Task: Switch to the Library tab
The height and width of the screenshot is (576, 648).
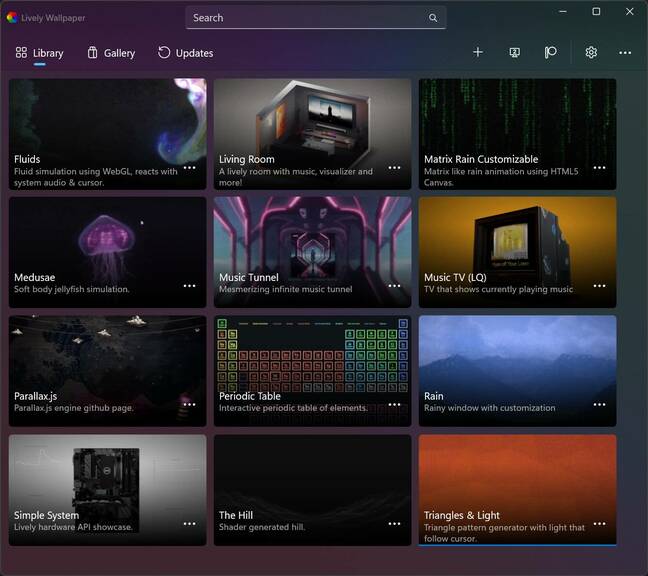Action: (x=40, y=53)
